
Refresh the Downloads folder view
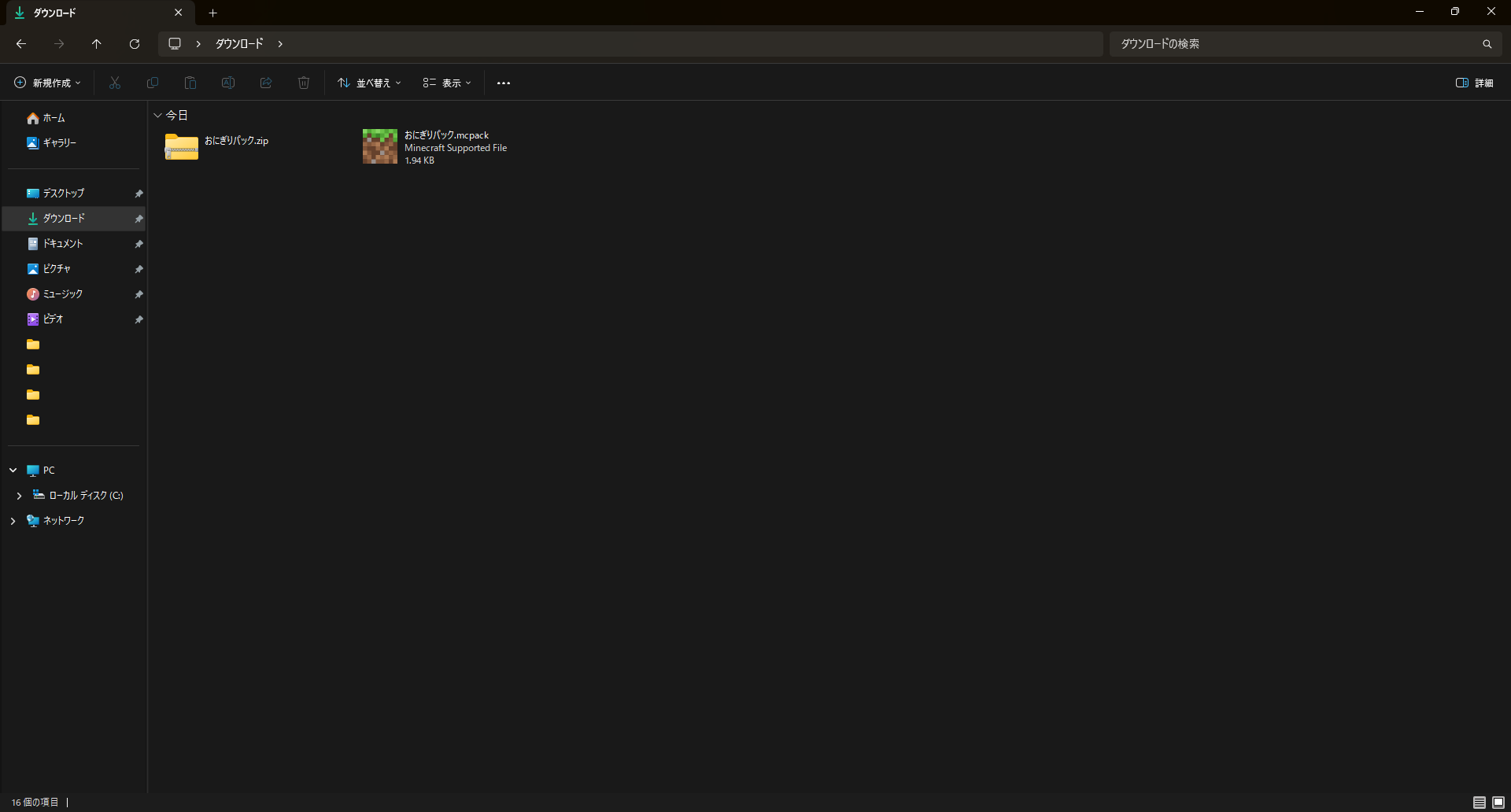pos(135,44)
